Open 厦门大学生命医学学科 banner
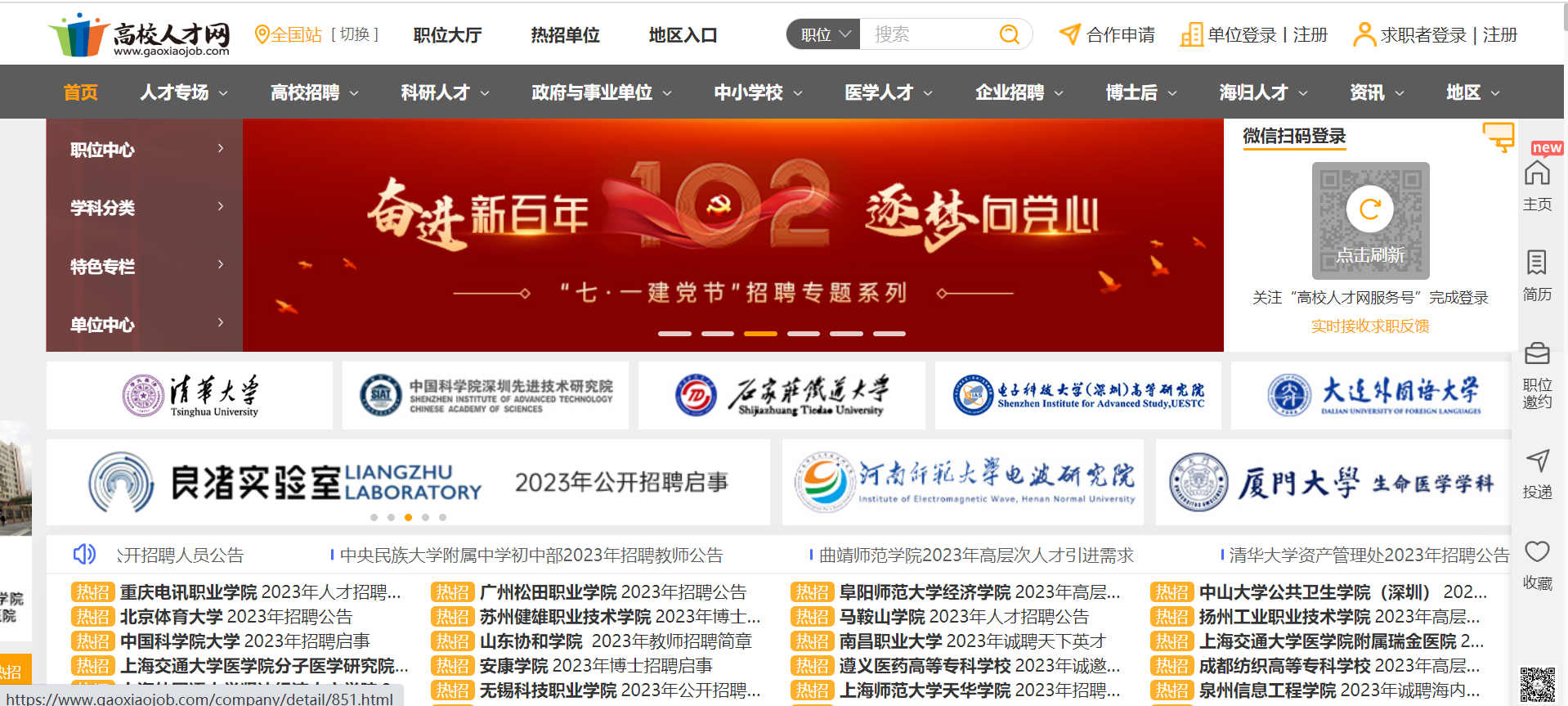Screen dimensions: 1568x706 [x=1333, y=482]
